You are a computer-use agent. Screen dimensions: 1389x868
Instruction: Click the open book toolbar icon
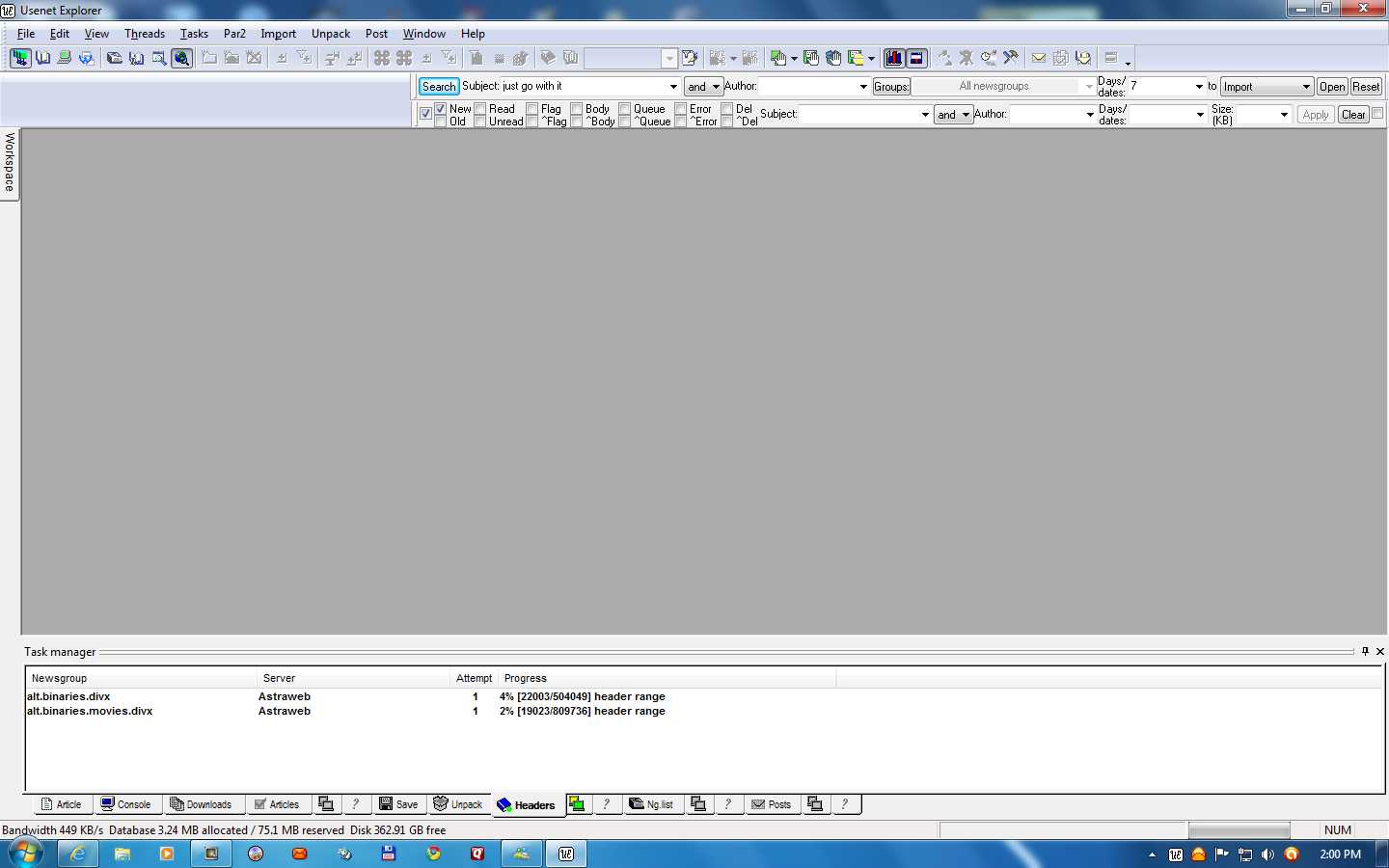click(43, 58)
